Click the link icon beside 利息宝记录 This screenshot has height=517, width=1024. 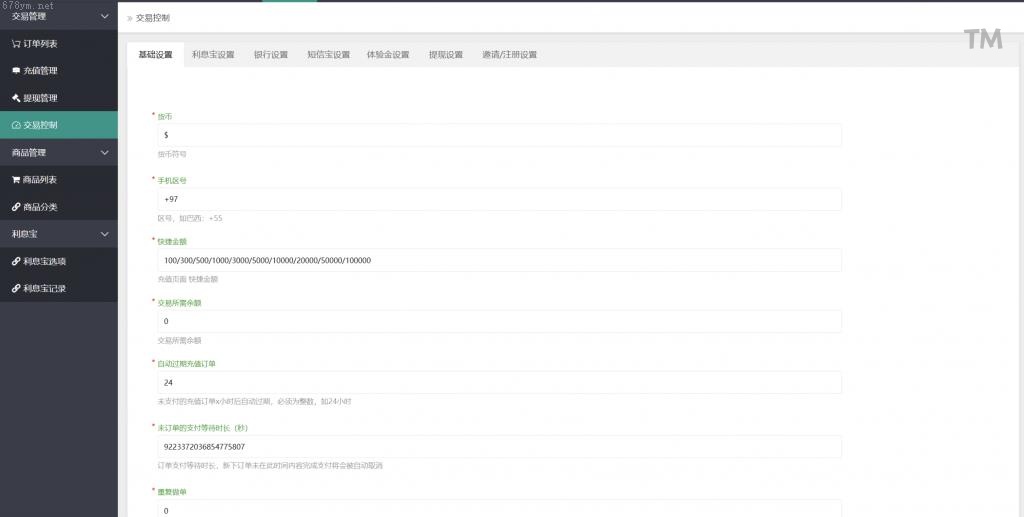point(16,288)
